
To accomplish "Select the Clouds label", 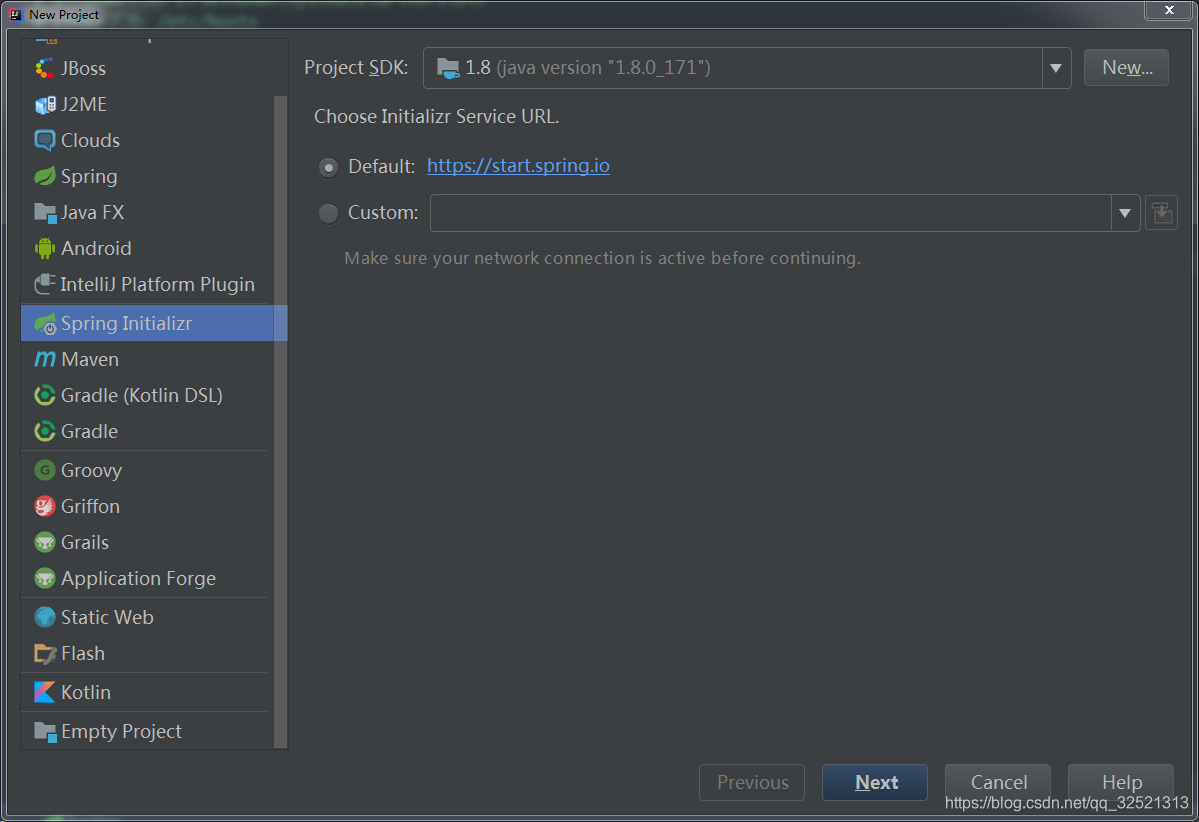I will pos(90,140).
